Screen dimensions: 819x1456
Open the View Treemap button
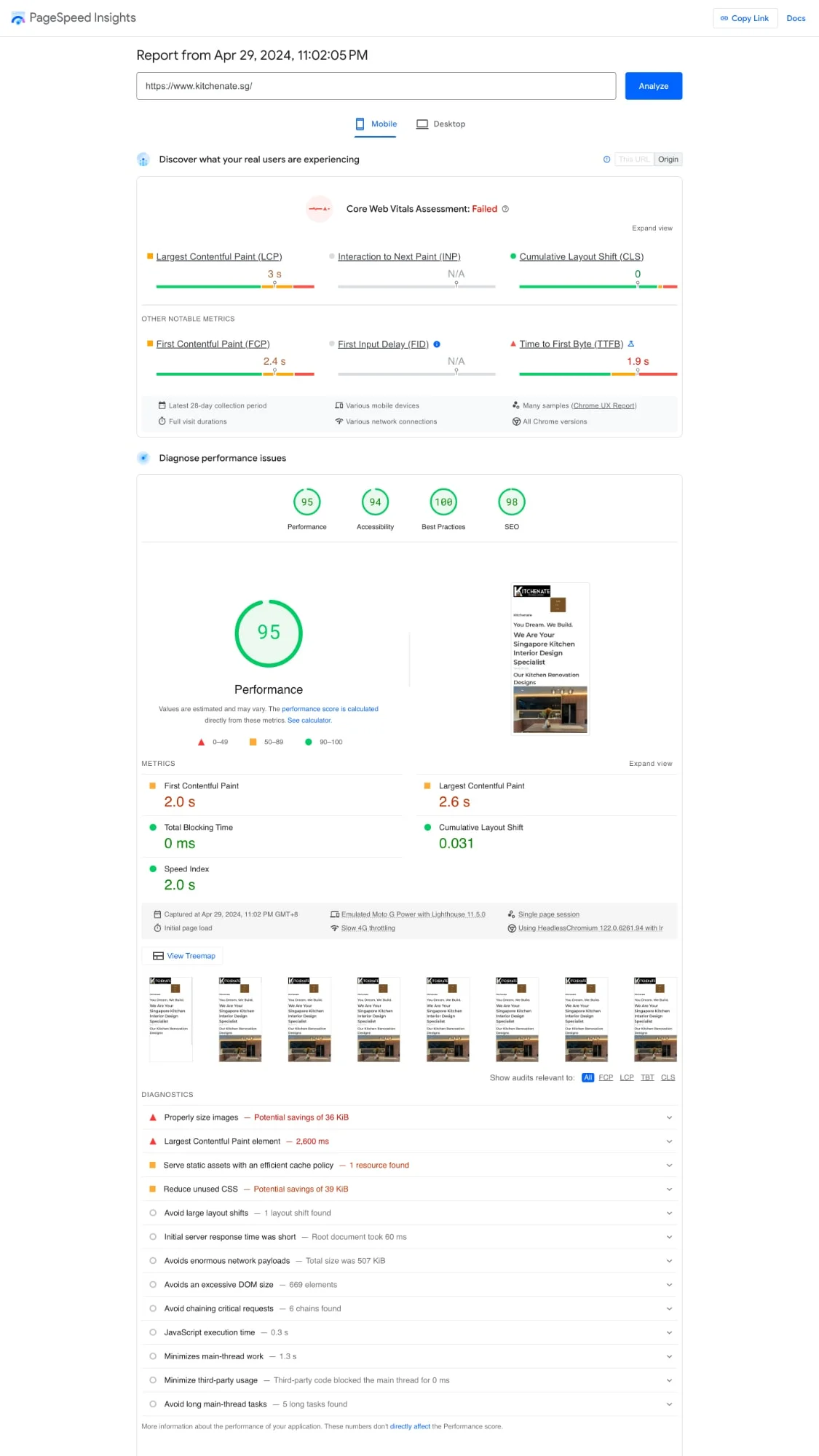(184, 956)
